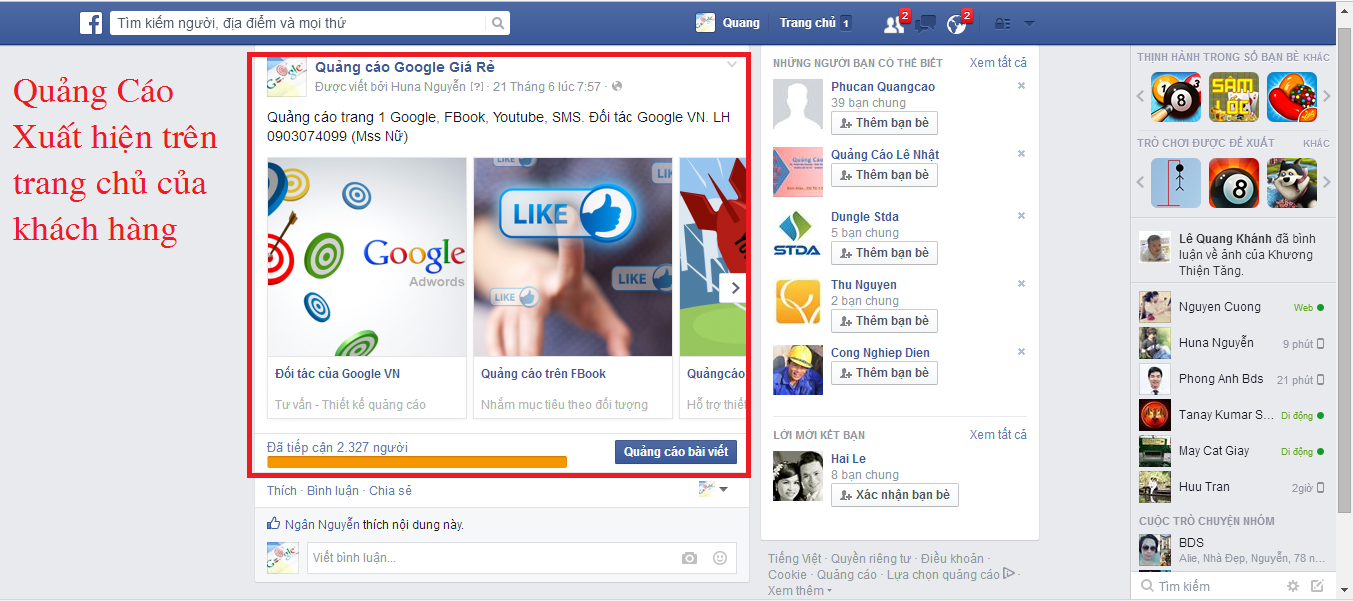Open Quảng cáo trên FBook link
This screenshot has height=601, width=1353.
point(543,374)
